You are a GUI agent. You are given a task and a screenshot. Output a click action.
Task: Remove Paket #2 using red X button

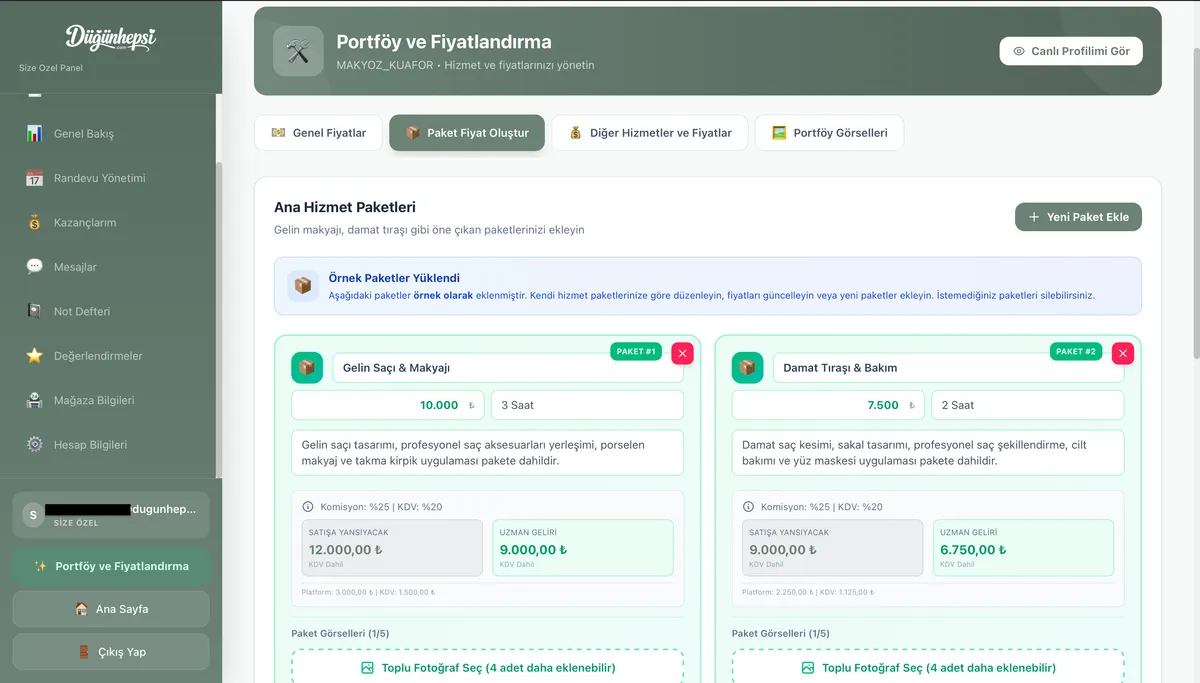(x=1123, y=353)
